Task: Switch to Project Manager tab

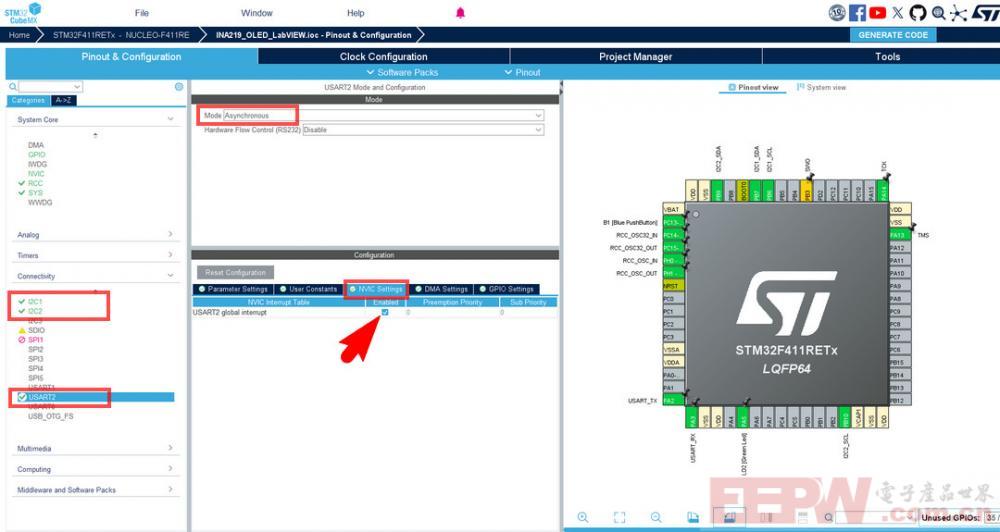Action: pyautogui.click(x=635, y=57)
